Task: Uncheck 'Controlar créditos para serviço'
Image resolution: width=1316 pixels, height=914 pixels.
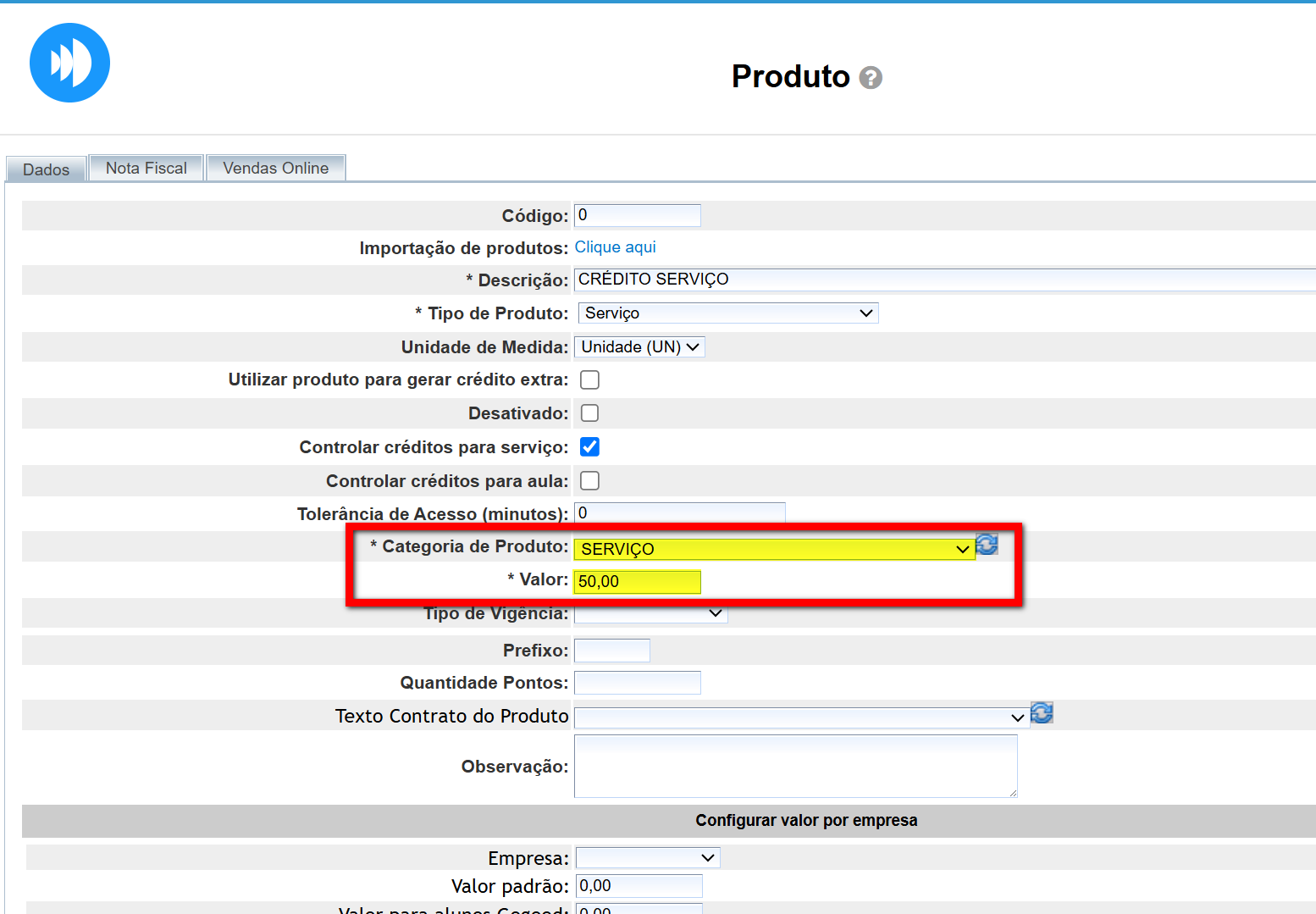Action: pos(589,447)
